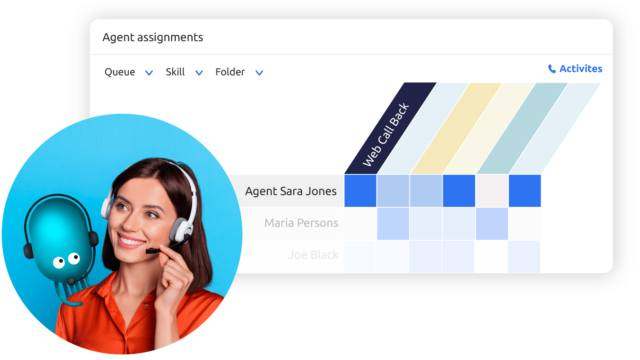640x360 pixels.
Task: Toggle Sara Jones second column light-blue cell
Action: (393, 191)
